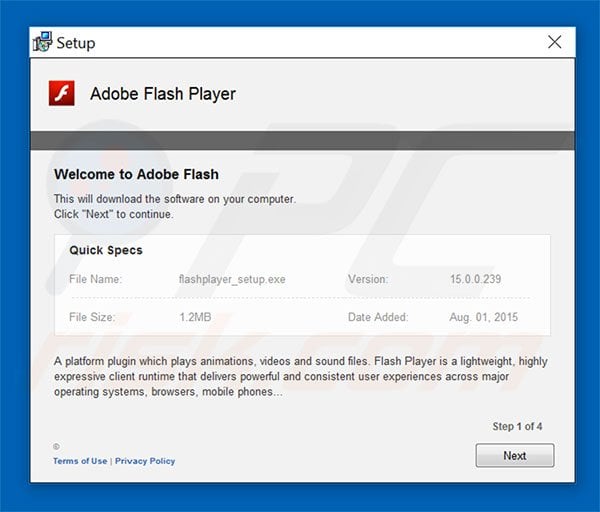
Task: Select the file size value 1.2MB
Action: coord(195,317)
